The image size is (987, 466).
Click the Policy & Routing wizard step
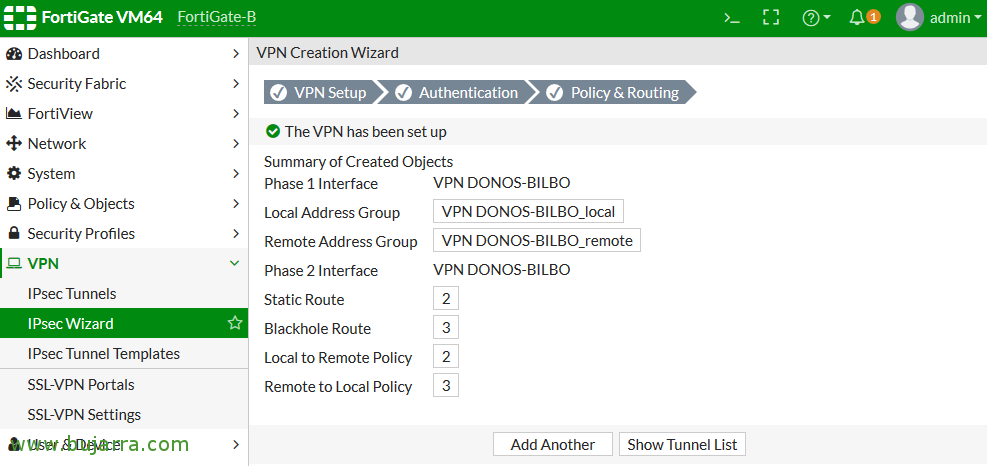(614, 93)
